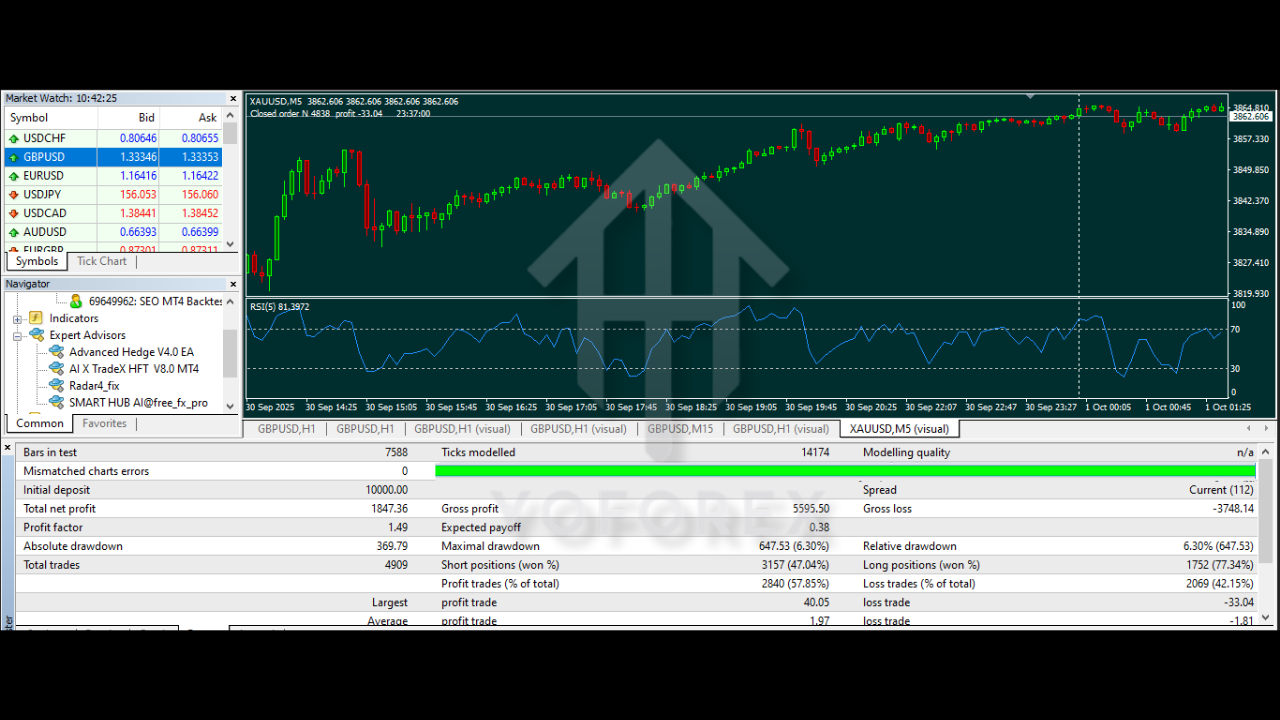Collapse the Expert Advisors branch

19,334
